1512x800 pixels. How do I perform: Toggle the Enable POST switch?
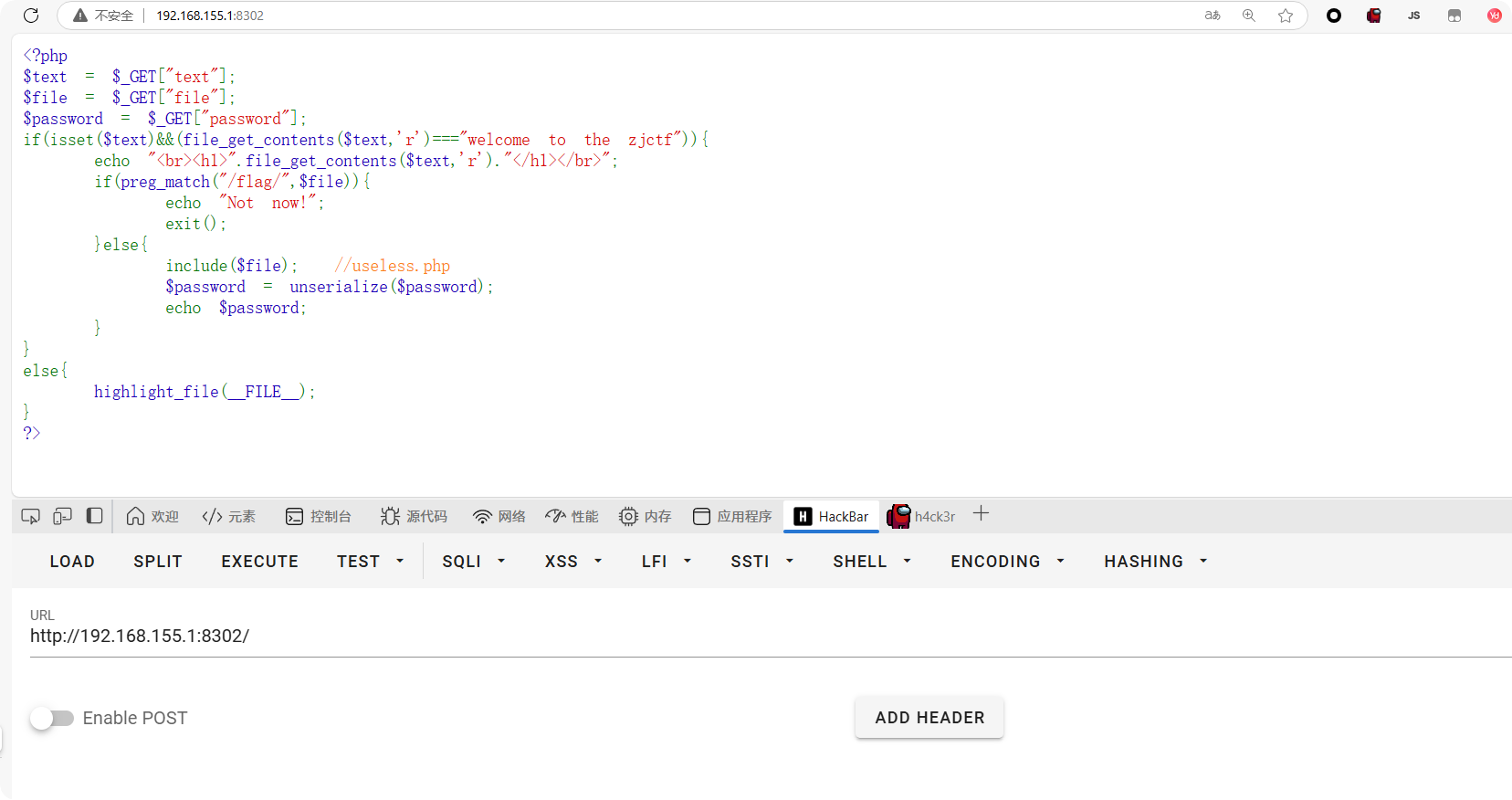coord(52,719)
